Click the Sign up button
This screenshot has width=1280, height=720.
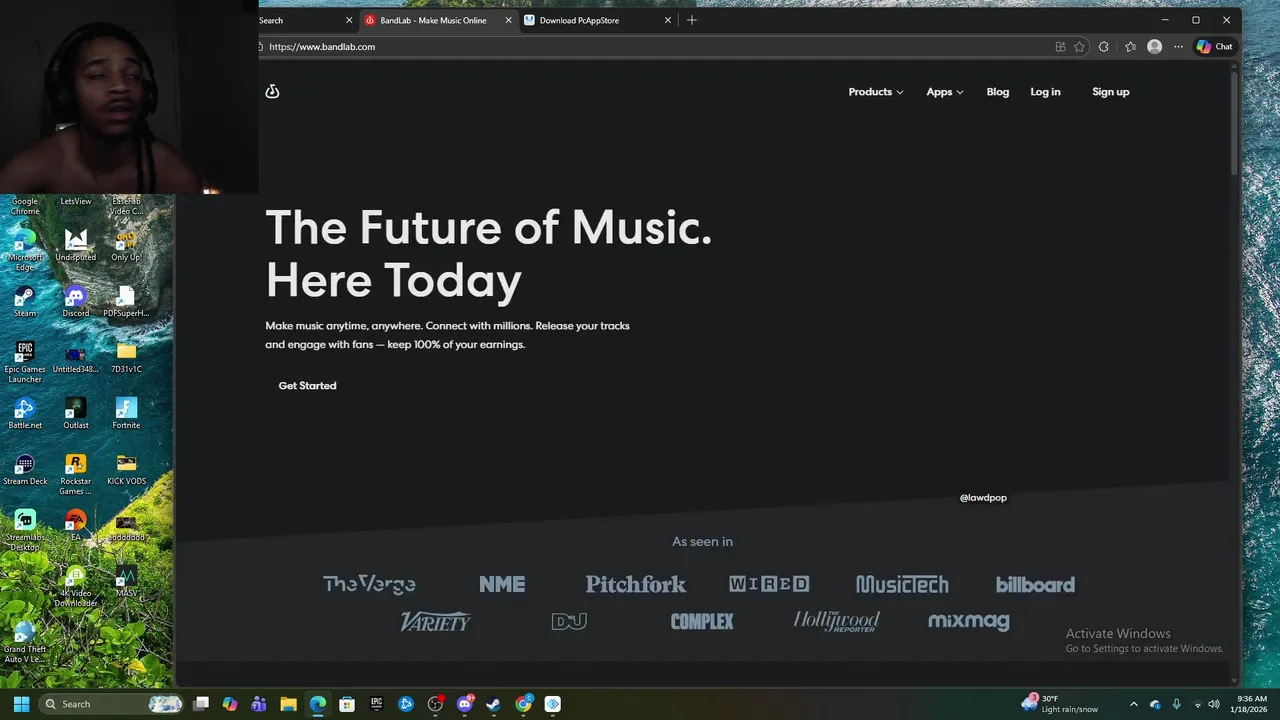pos(1110,92)
